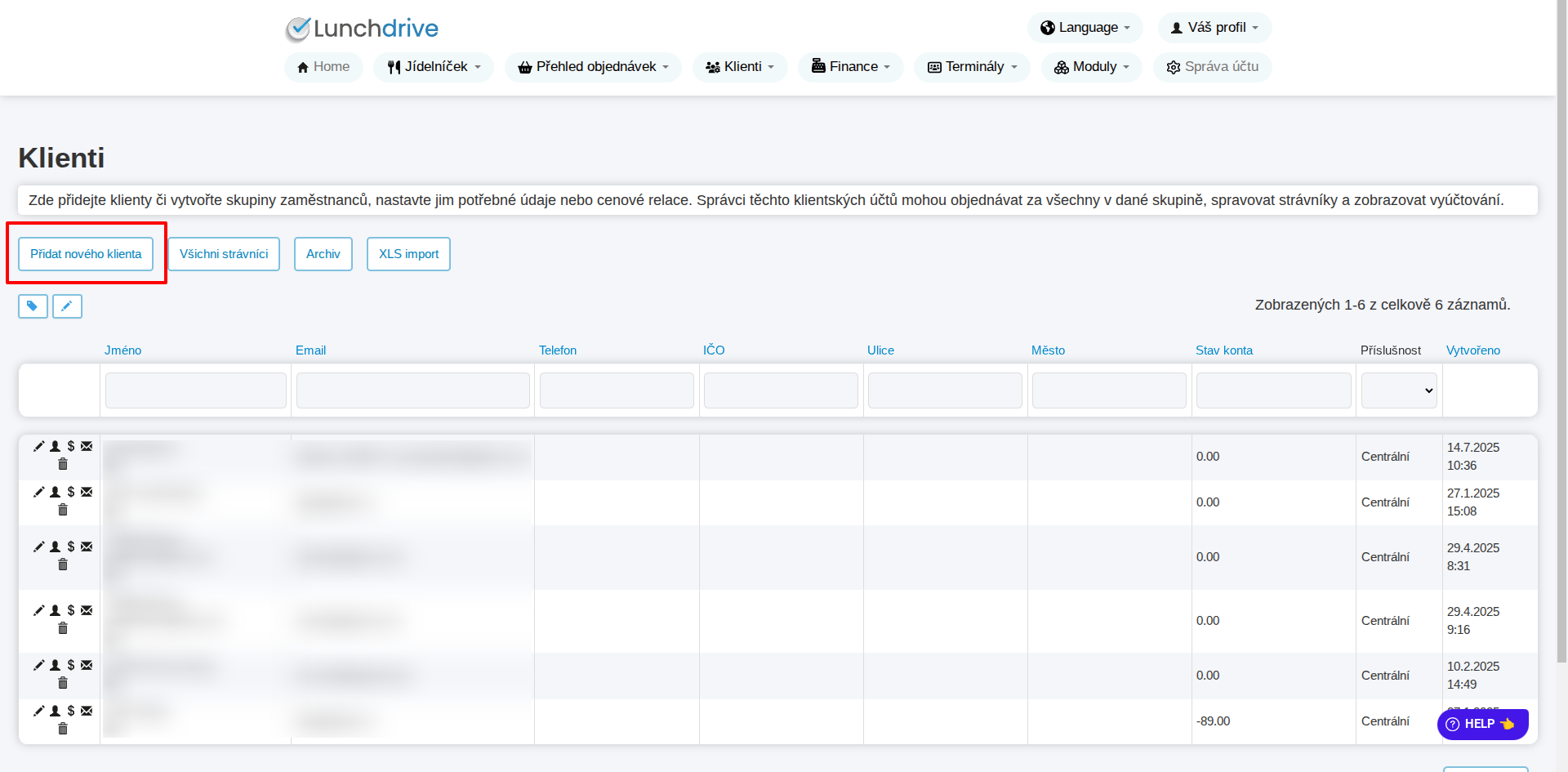1568x772 pixels.
Task: Delete the client created 14.7.2025 10:36
Action: pyautogui.click(x=63, y=464)
